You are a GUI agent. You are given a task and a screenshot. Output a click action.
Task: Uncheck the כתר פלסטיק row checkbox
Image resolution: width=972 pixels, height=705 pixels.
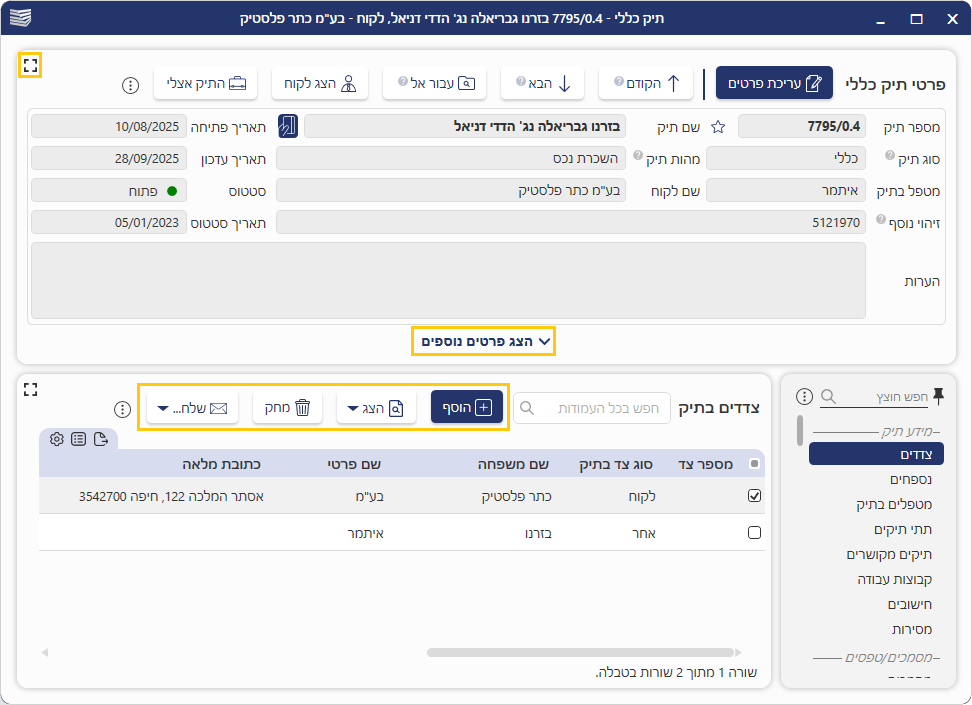[755, 495]
